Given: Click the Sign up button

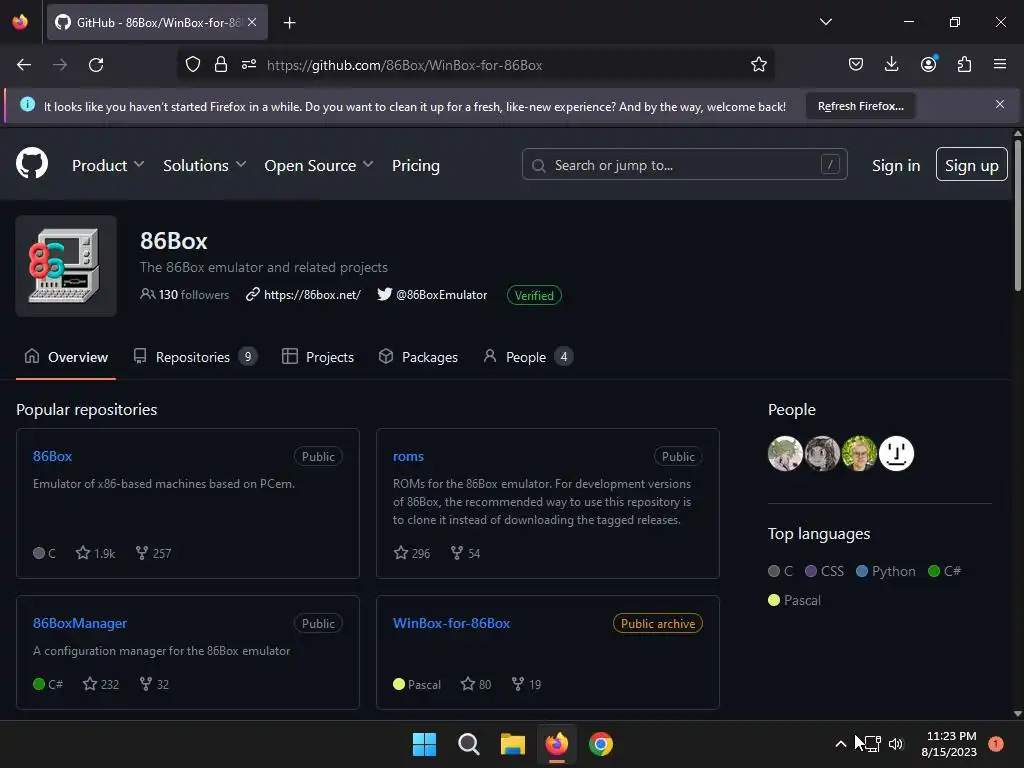Looking at the screenshot, I should coord(971,165).
